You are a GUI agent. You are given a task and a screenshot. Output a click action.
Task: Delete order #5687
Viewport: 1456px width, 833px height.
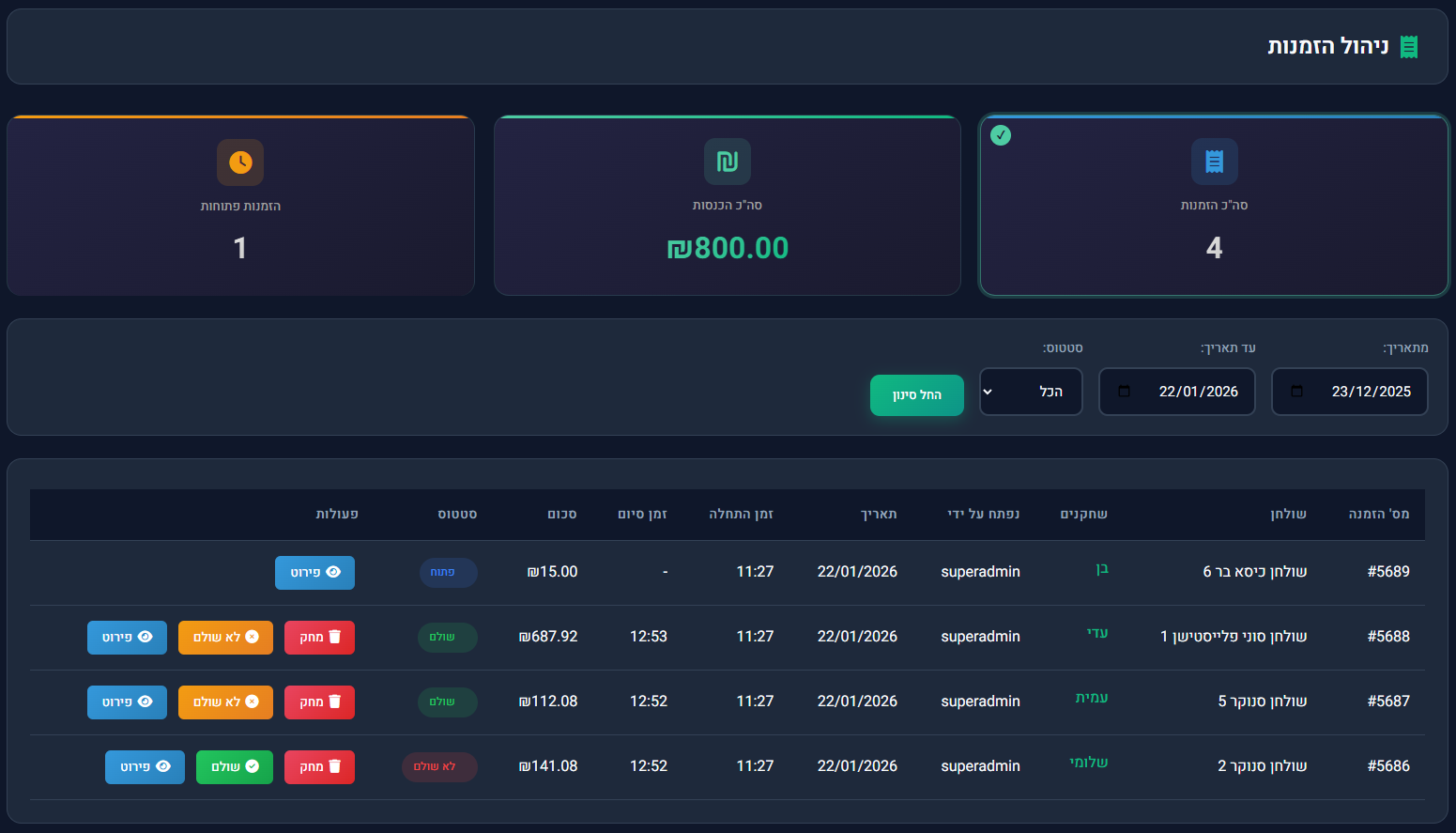[x=319, y=702]
